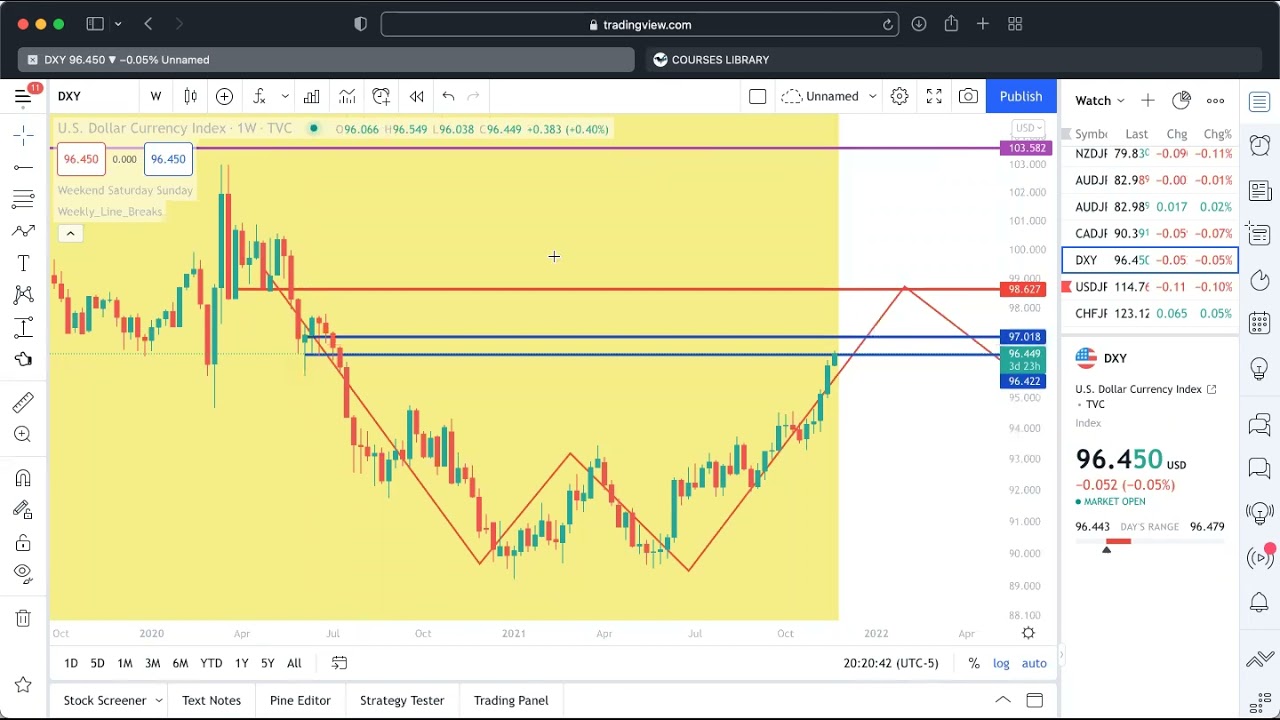The image size is (1280, 720).
Task: Collapse the indicator legend arrow
Action: [70, 233]
